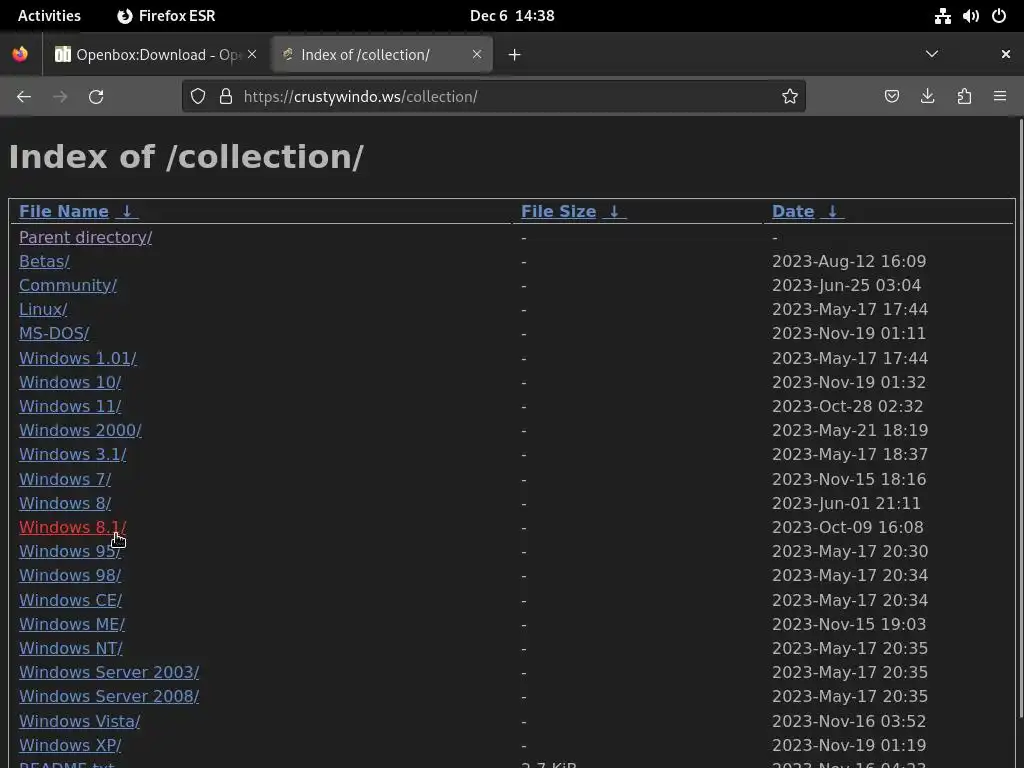Open the Firefox View pinned icon

click(x=20, y=54)
